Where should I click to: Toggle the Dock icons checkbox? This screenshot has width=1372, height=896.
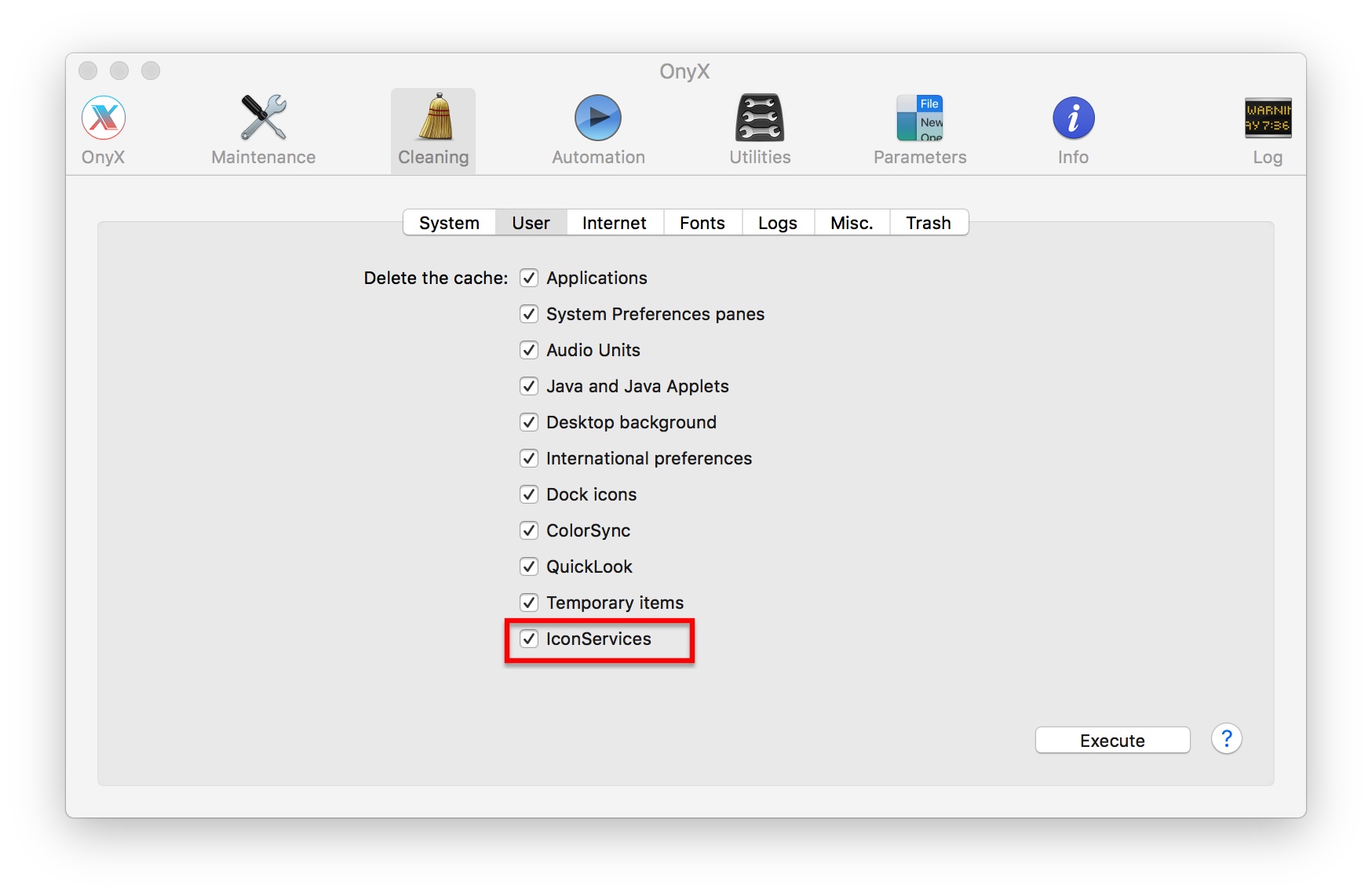coord(529,494)
